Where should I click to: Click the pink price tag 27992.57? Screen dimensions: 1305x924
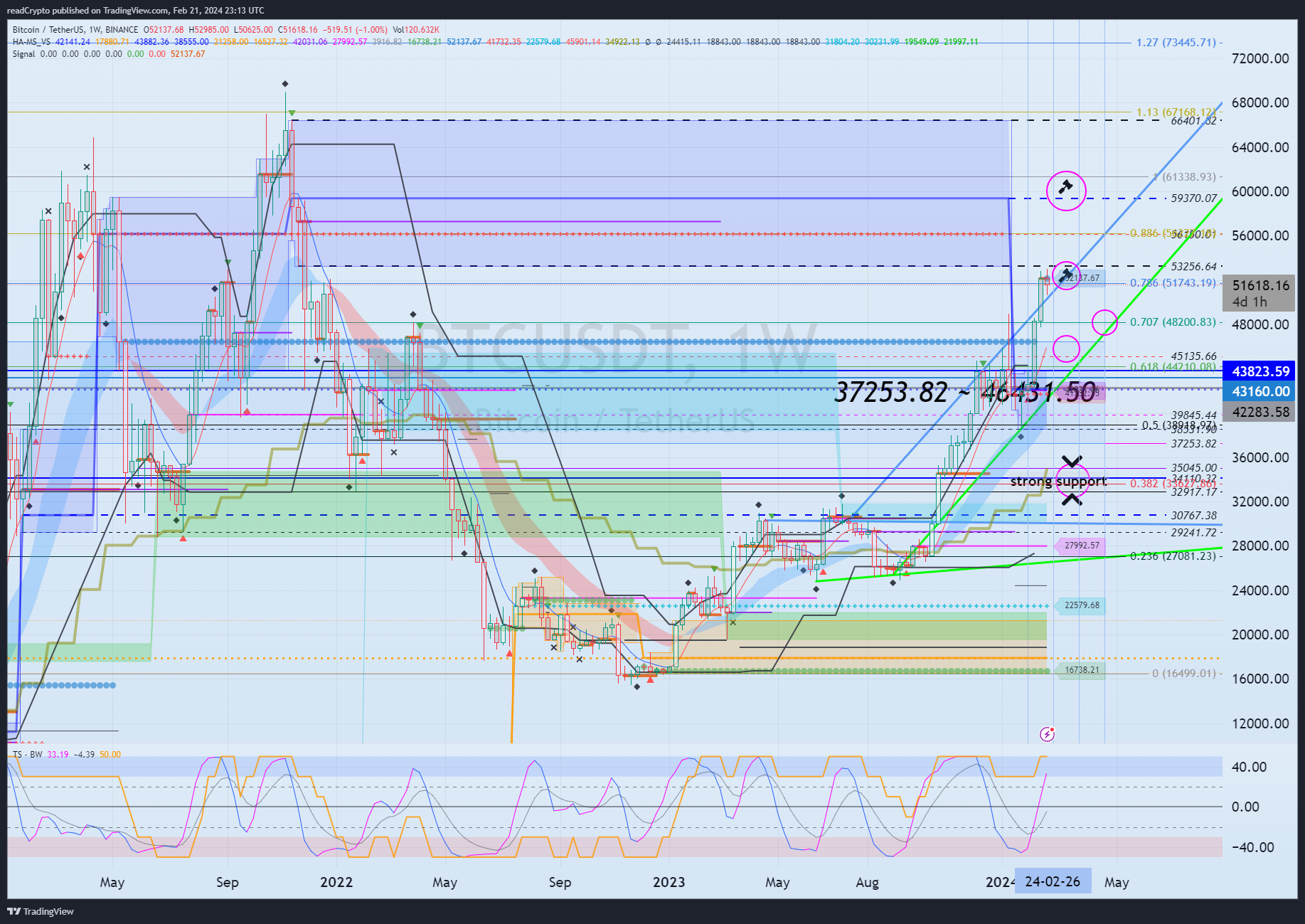pos(1081,546)
